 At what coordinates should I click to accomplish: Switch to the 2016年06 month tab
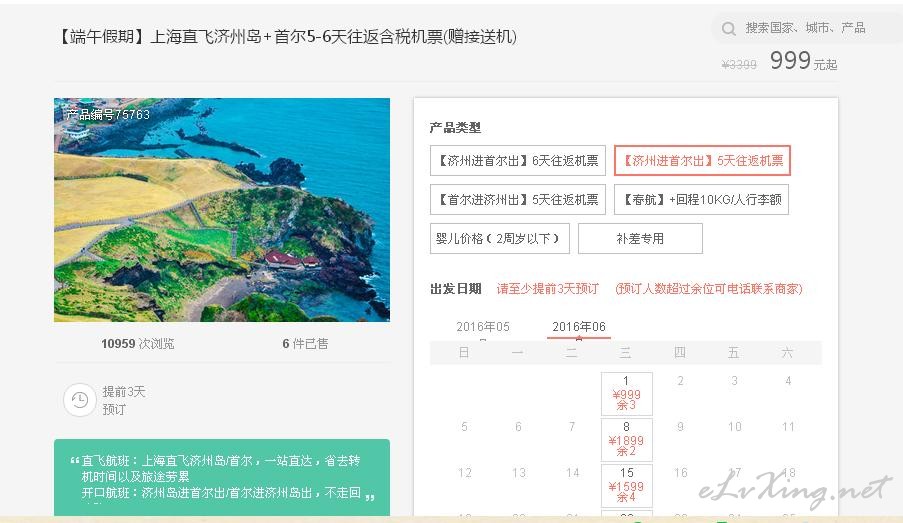579,327
